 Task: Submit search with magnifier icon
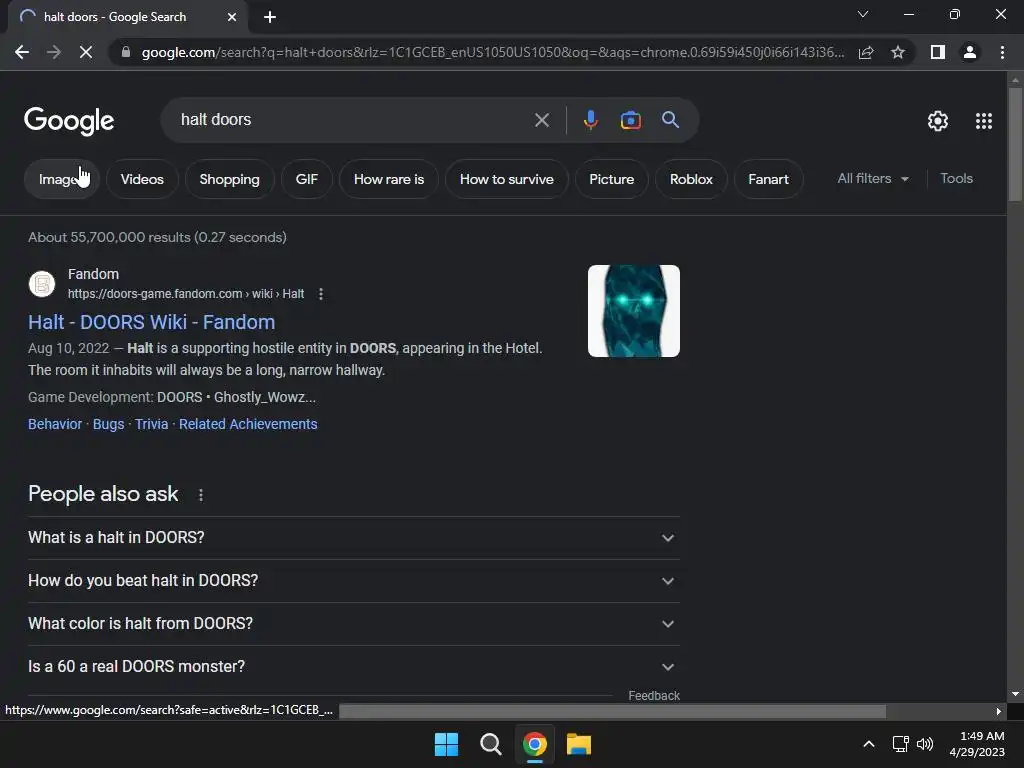coord(670,120)
